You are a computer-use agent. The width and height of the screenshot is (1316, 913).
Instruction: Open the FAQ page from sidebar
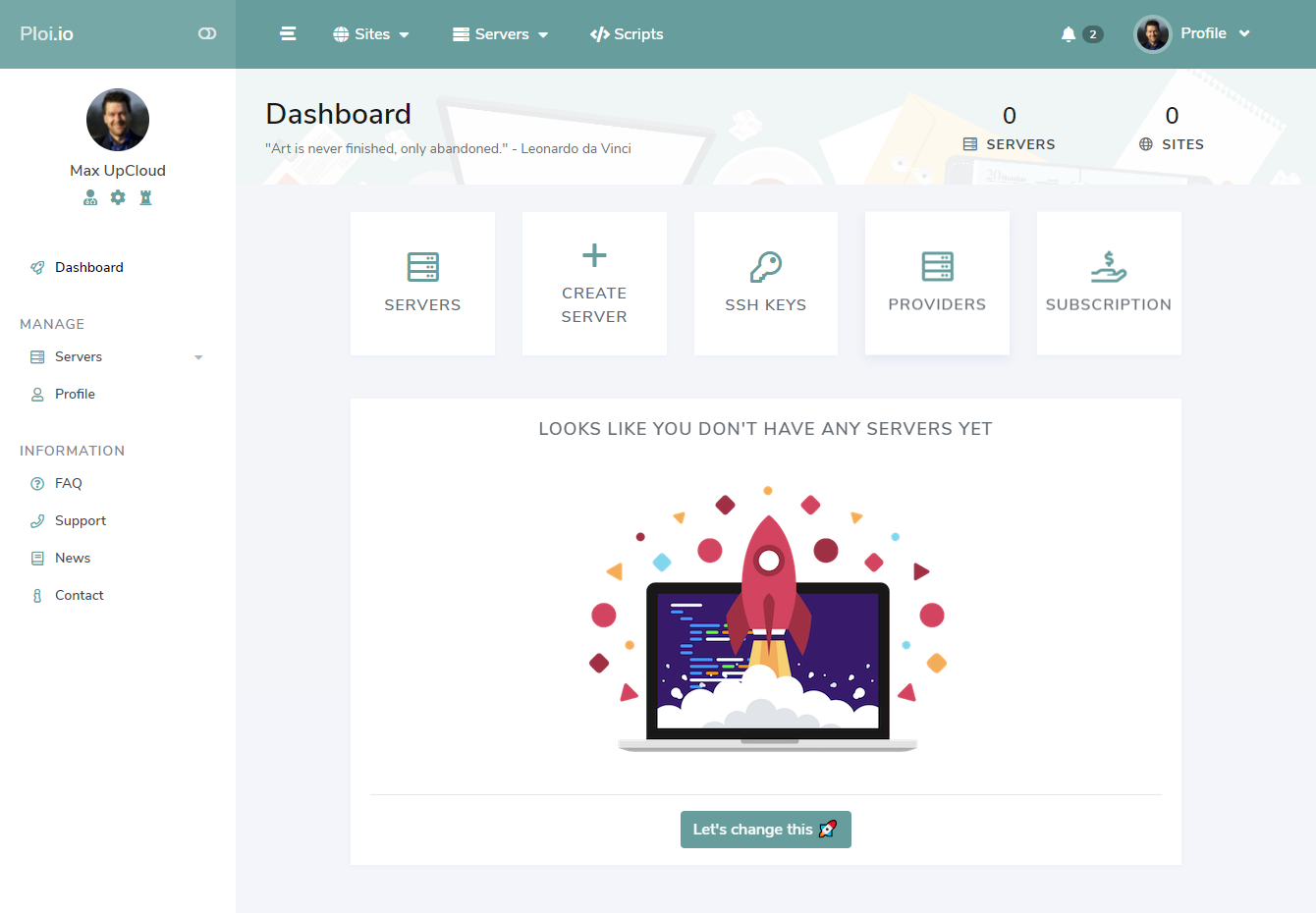68,483
